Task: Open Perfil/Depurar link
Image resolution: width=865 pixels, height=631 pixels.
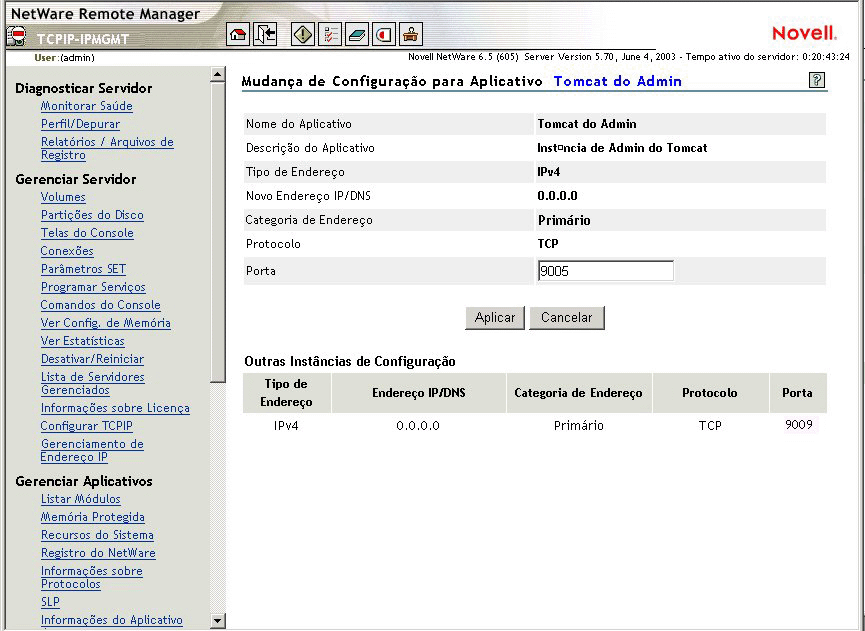Action: [x=80, y=124]
